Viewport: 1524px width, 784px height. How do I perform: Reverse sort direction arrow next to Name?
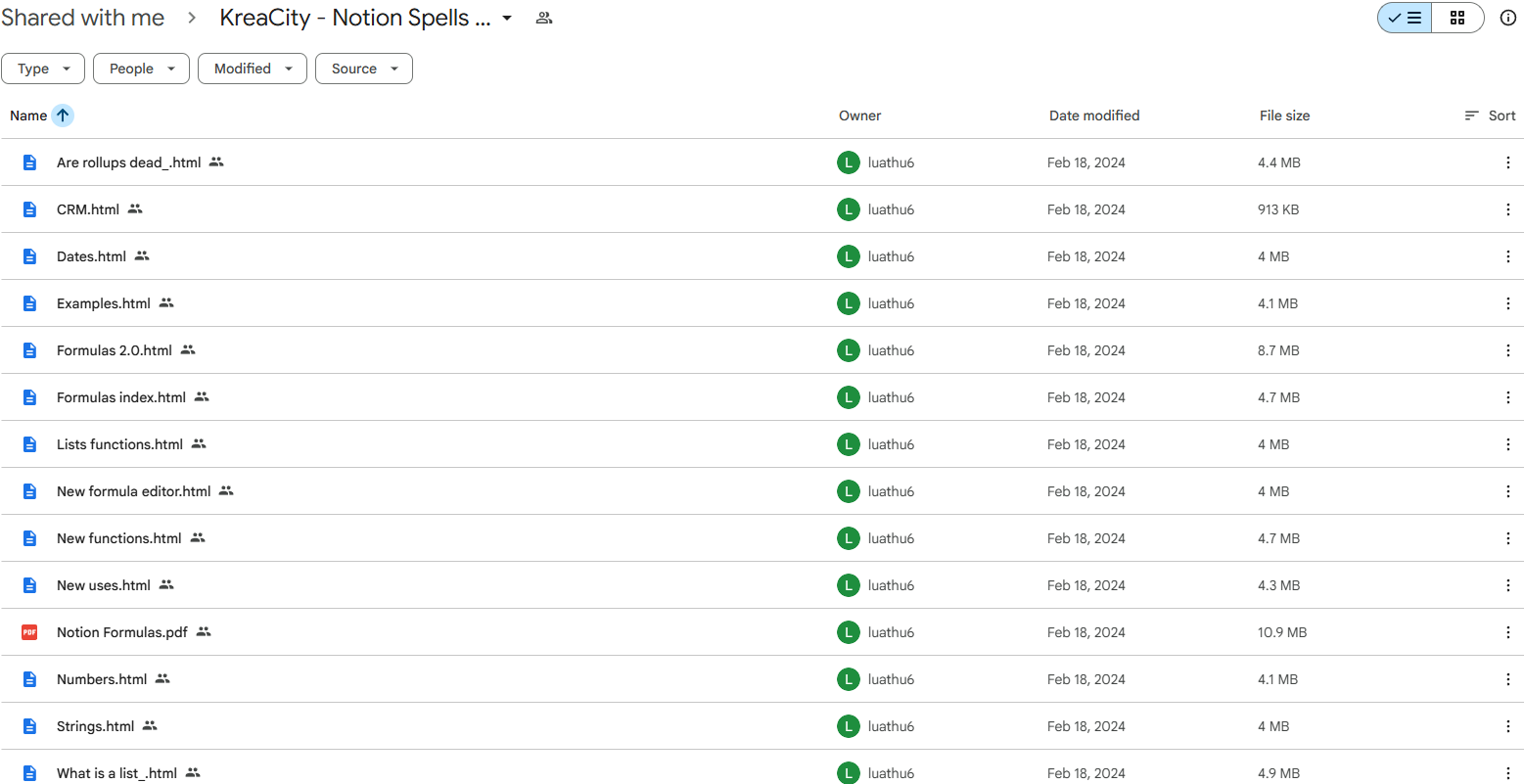tap(63, 115)
